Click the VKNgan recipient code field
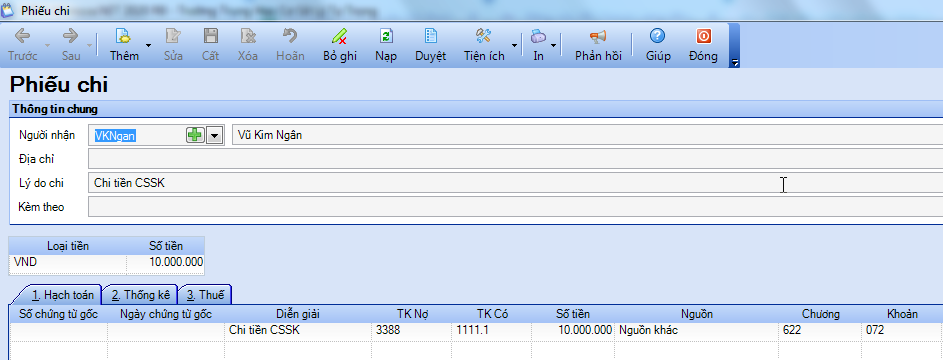This screenshot has height=360, width=943. (x=138, y=136)
